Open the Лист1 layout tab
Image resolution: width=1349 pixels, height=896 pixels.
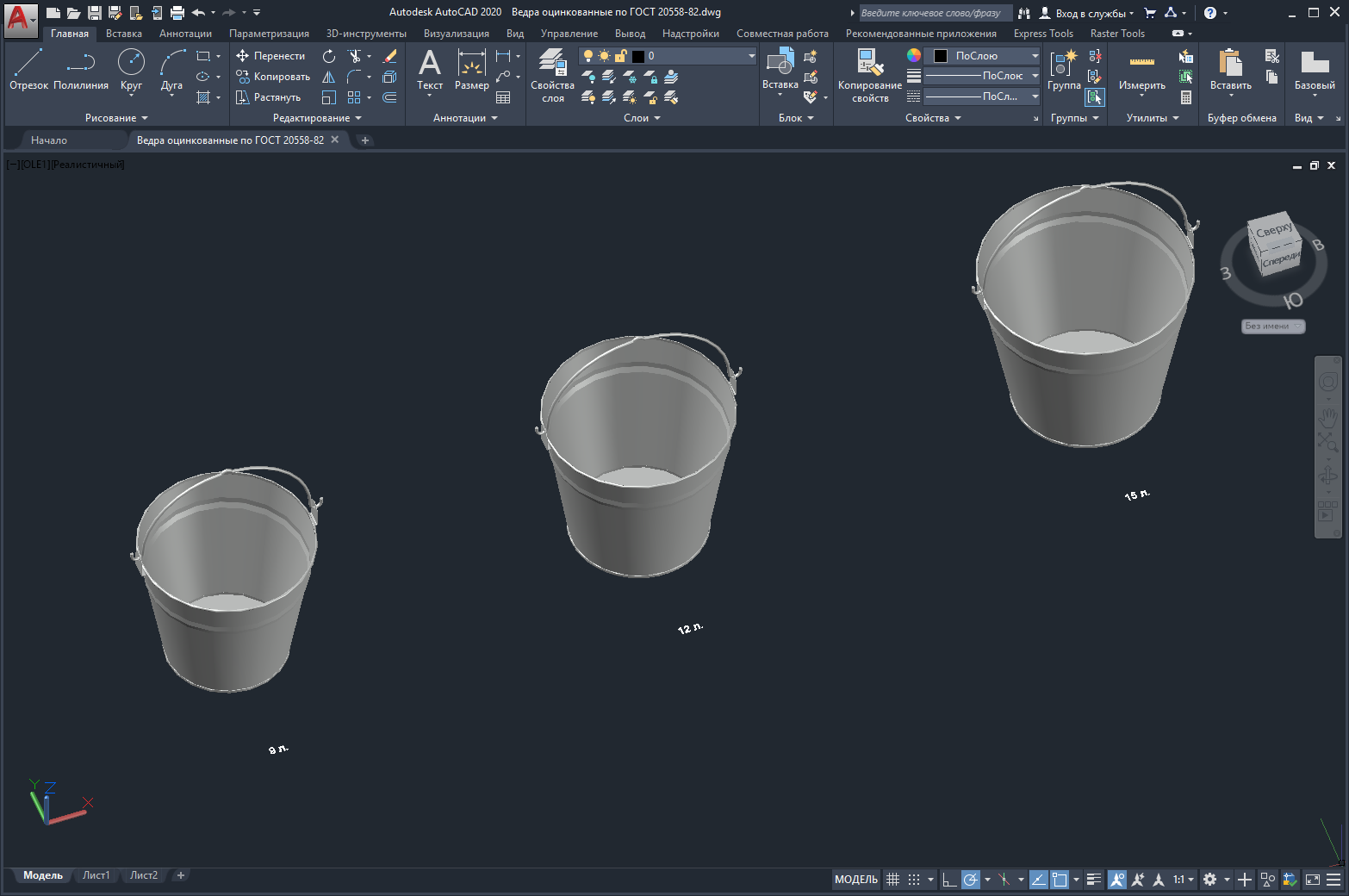[96, 875]
